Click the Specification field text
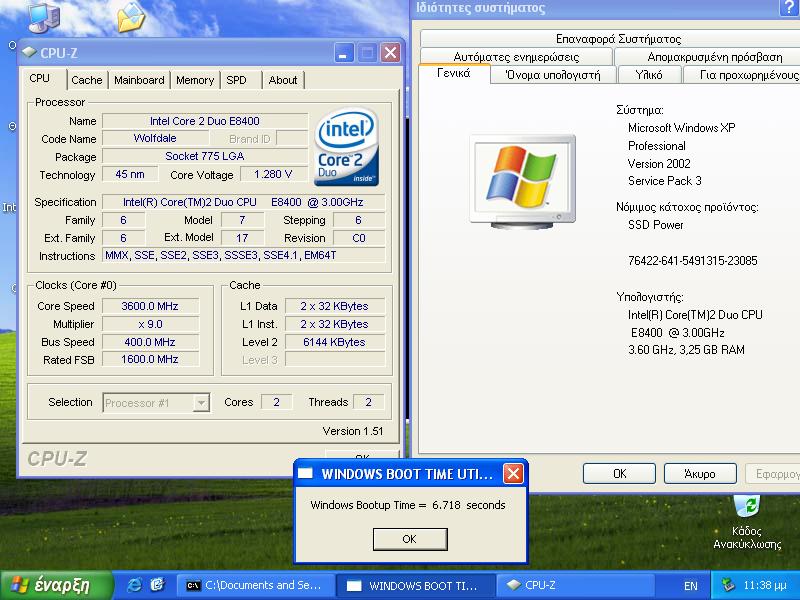Viewport: 800px width, 600px height. pos(243,202)
